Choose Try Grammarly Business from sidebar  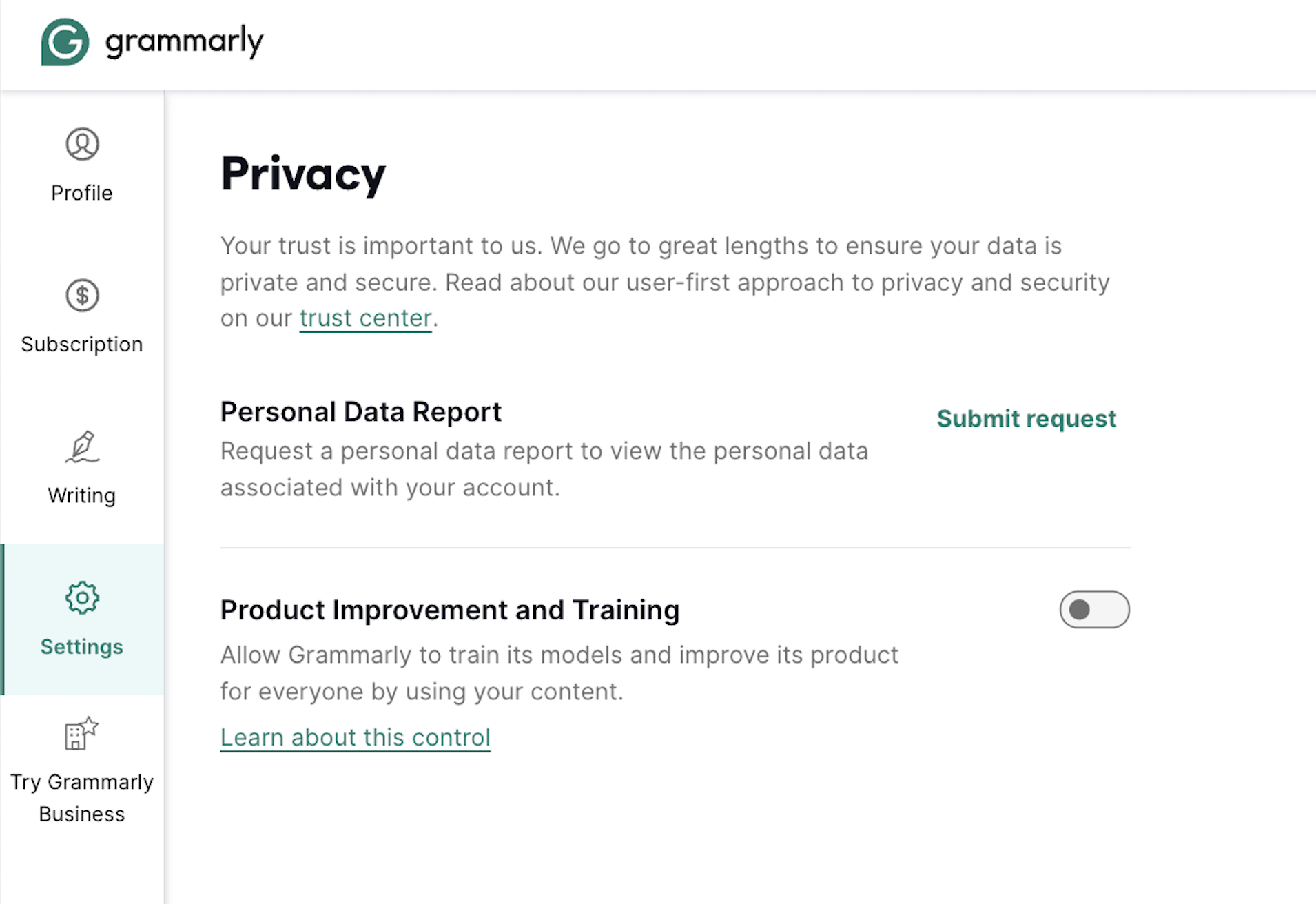pos(81,797)
